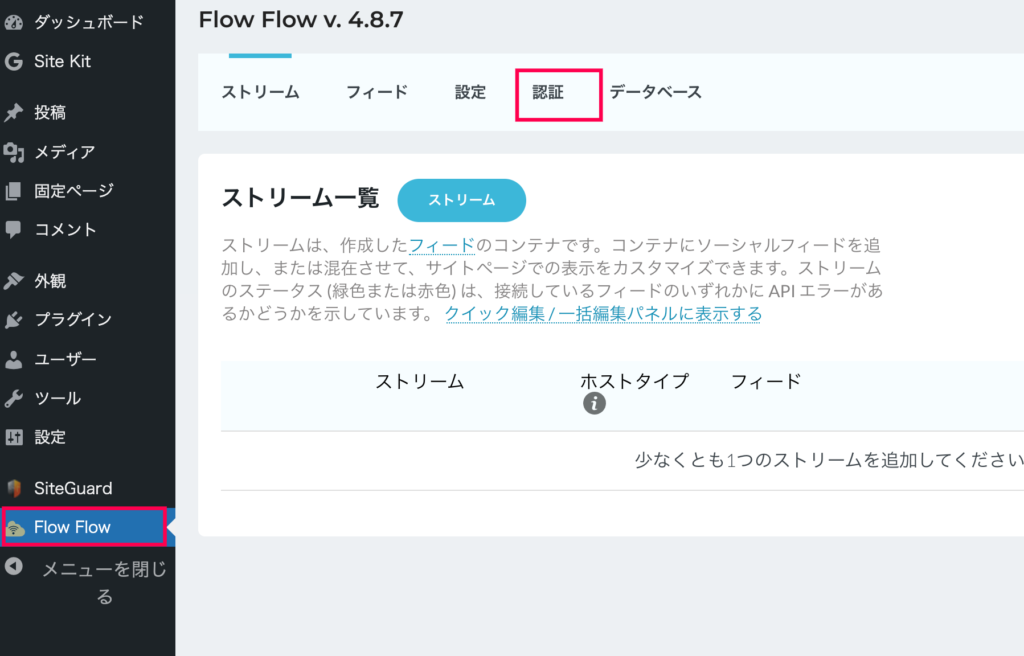
Task: Open comments via the speech bubble icon
Action: click(x=14, y=229)
